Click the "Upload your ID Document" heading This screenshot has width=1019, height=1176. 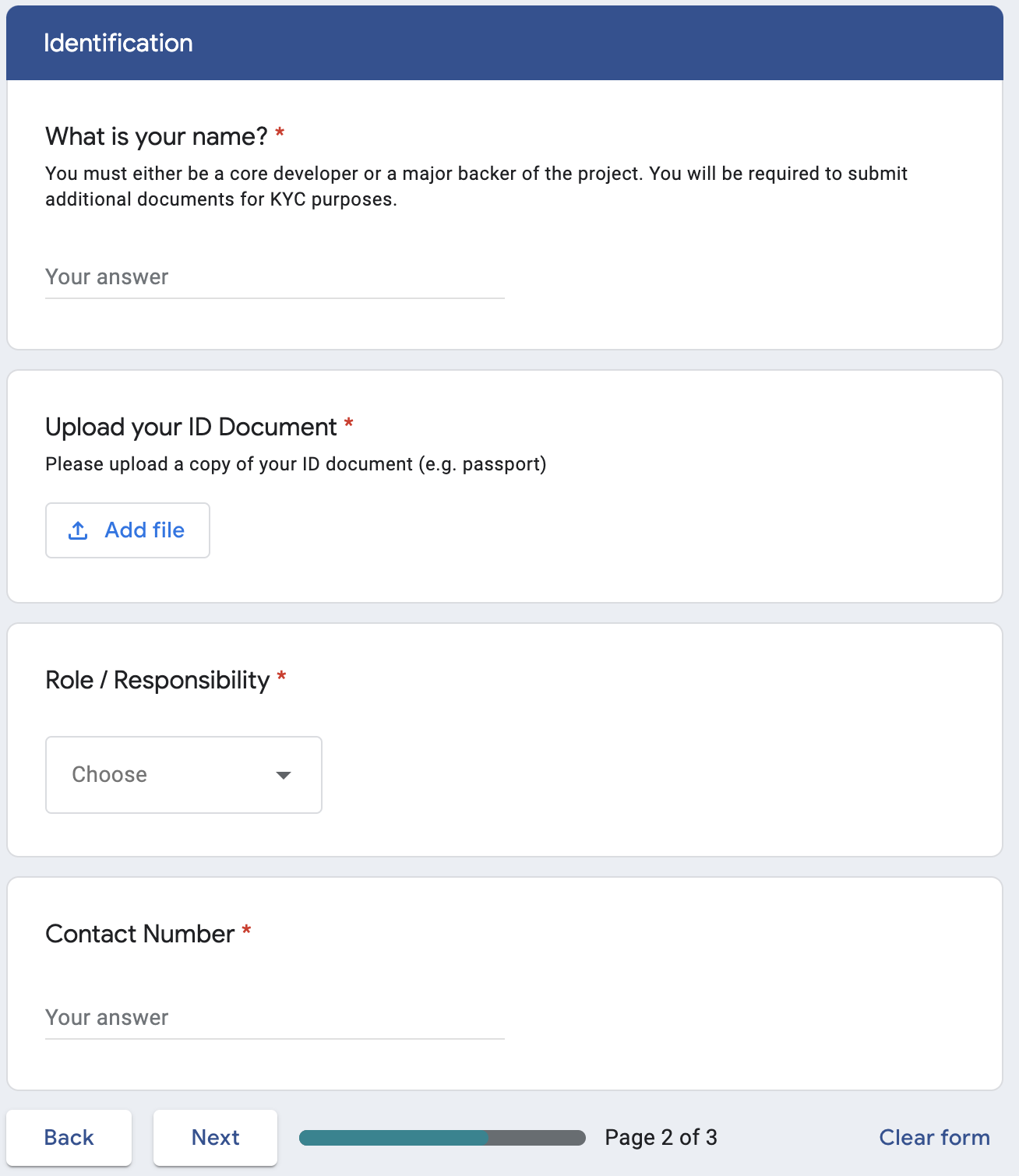[191, 427]
